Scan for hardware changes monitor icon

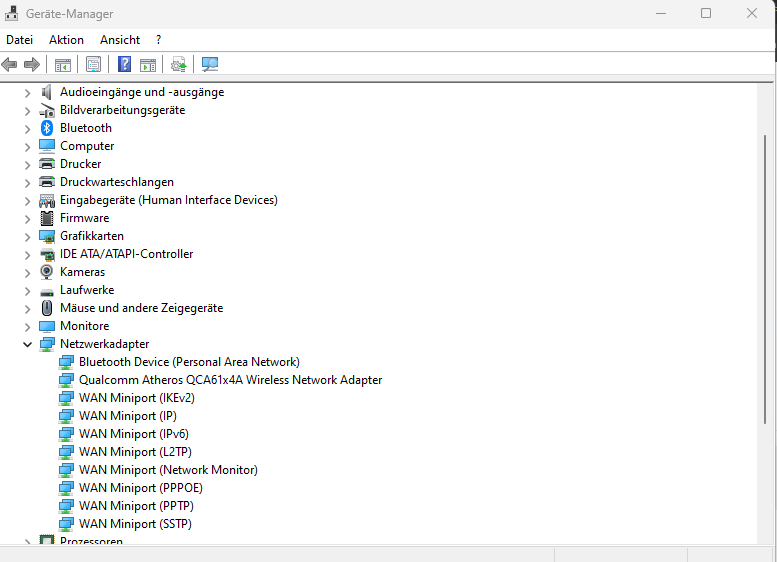[x=210, y=64]
